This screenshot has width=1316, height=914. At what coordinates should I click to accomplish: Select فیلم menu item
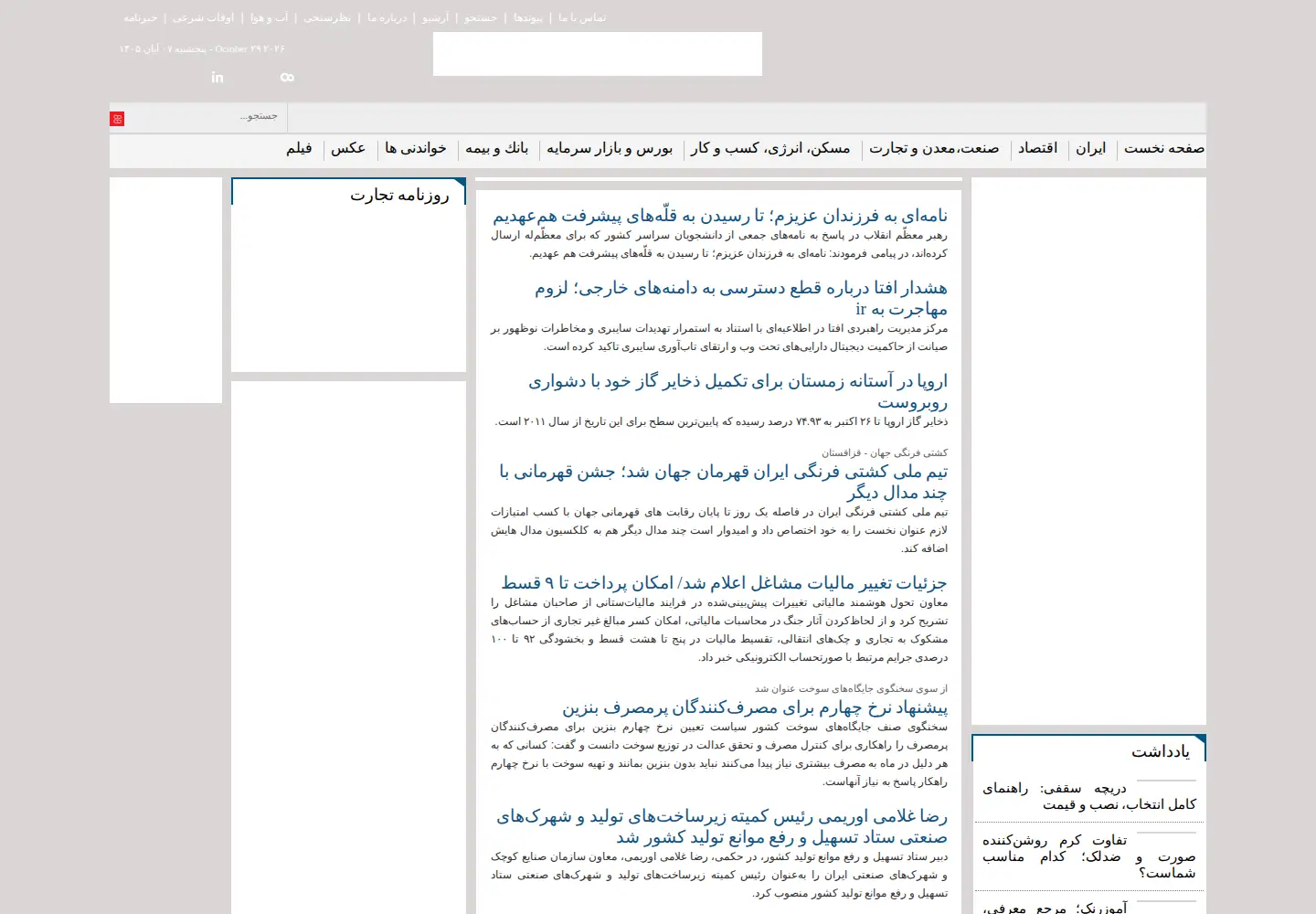pos(299,148)
